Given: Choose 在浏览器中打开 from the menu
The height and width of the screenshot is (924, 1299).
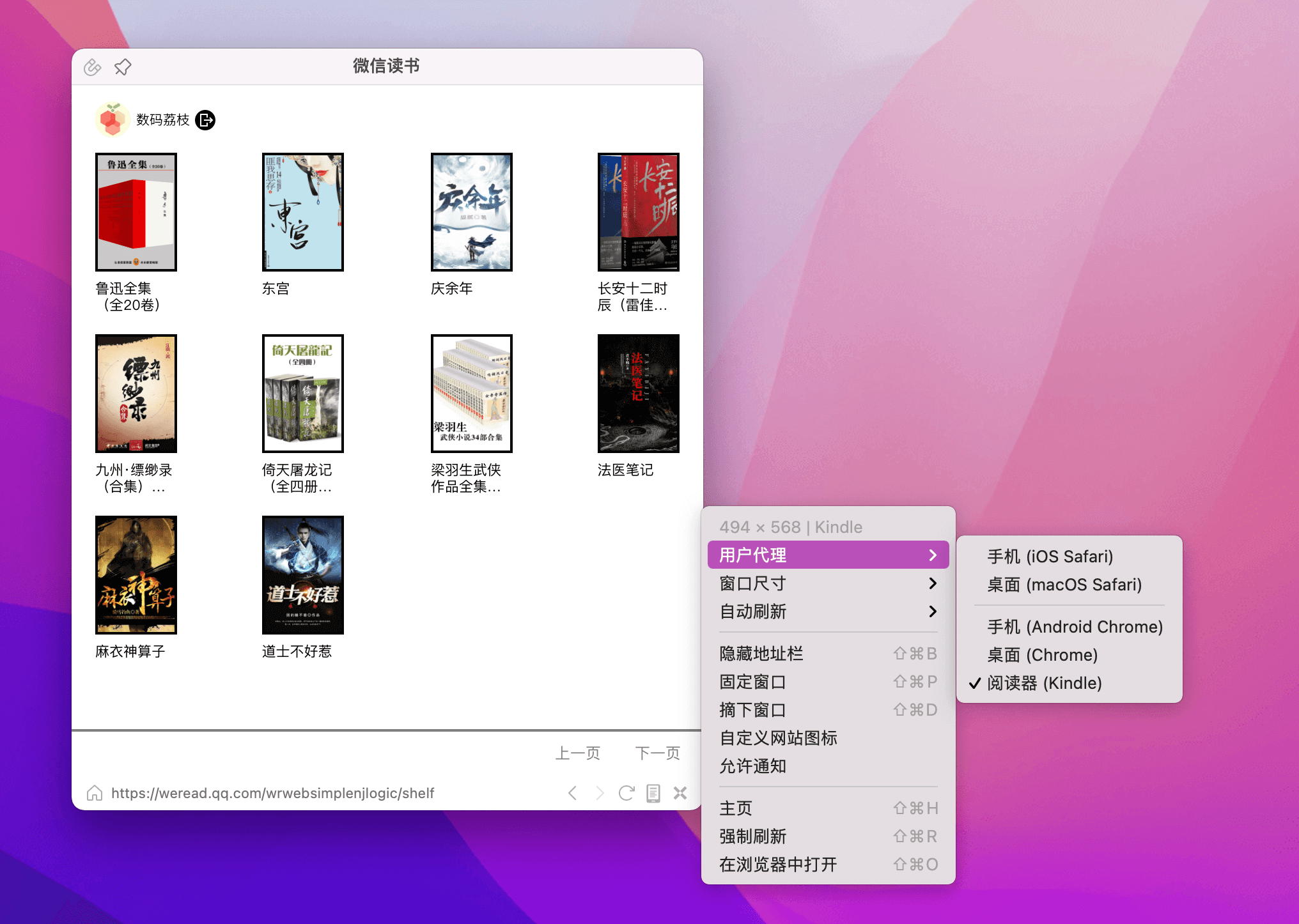Looking at the screenshot, I should 777,864.
